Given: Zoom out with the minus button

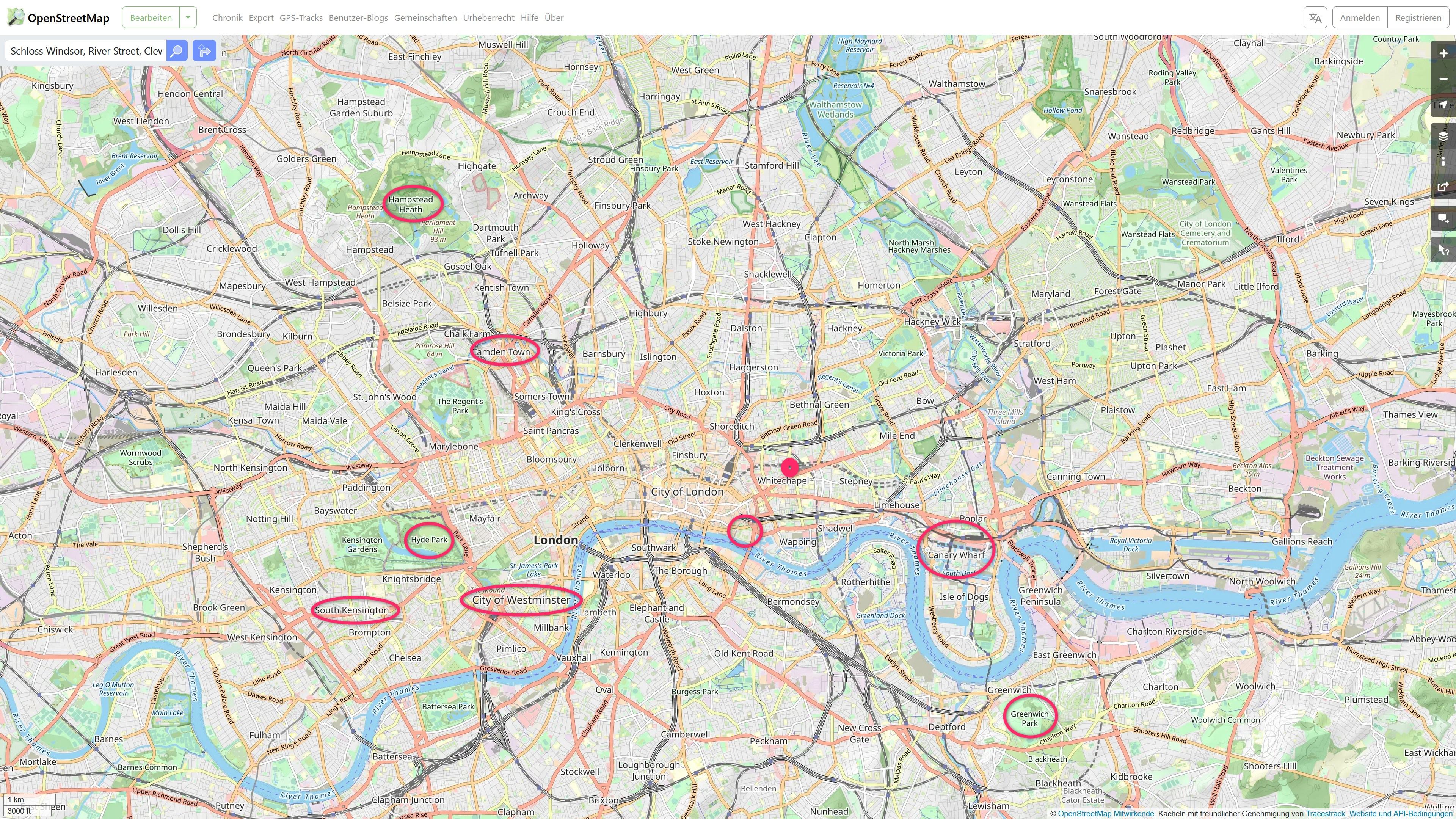Looking at the screenshot, I should [1443, 79].
